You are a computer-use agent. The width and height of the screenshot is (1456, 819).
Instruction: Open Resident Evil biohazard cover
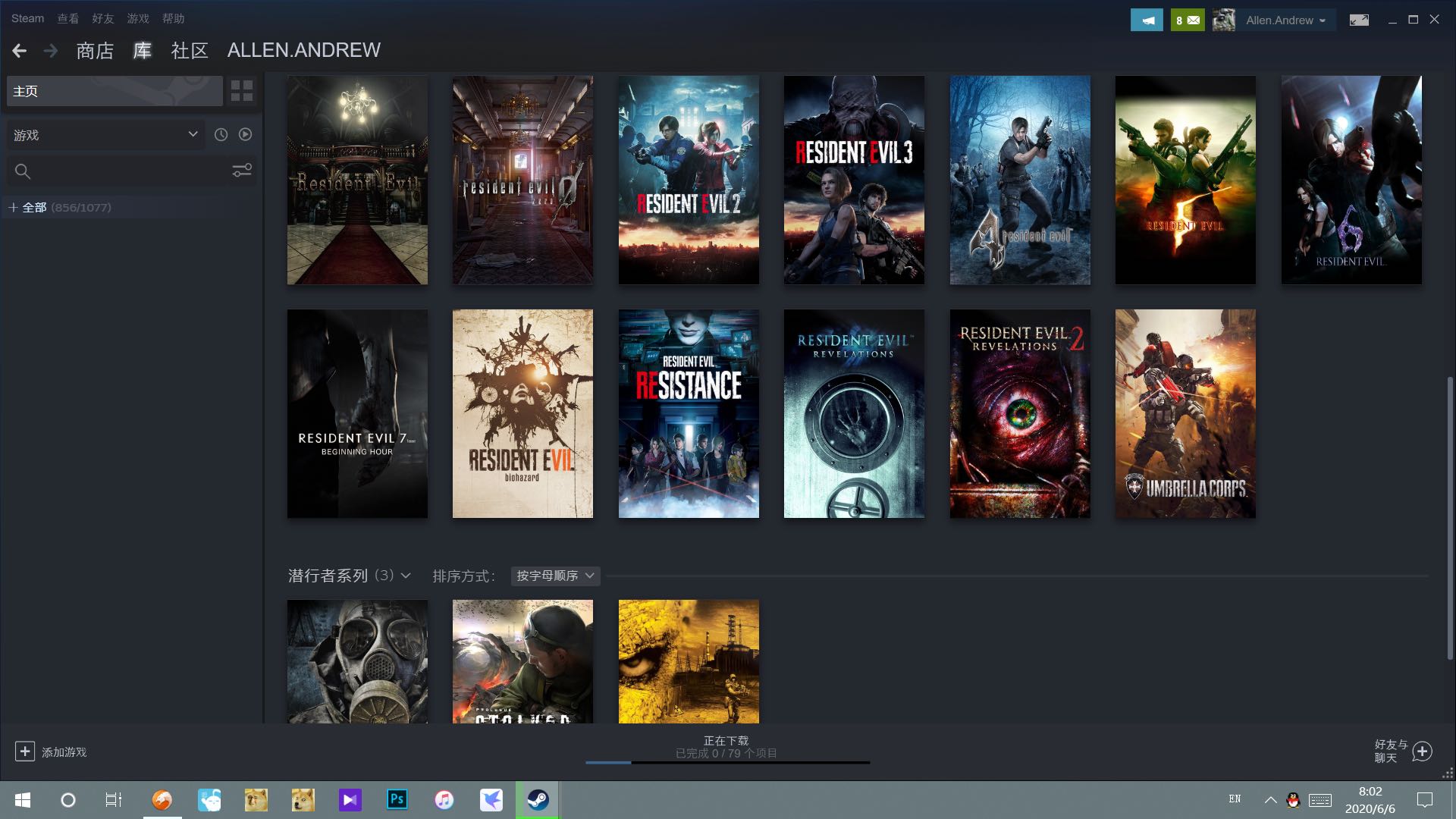coord(522,413)
